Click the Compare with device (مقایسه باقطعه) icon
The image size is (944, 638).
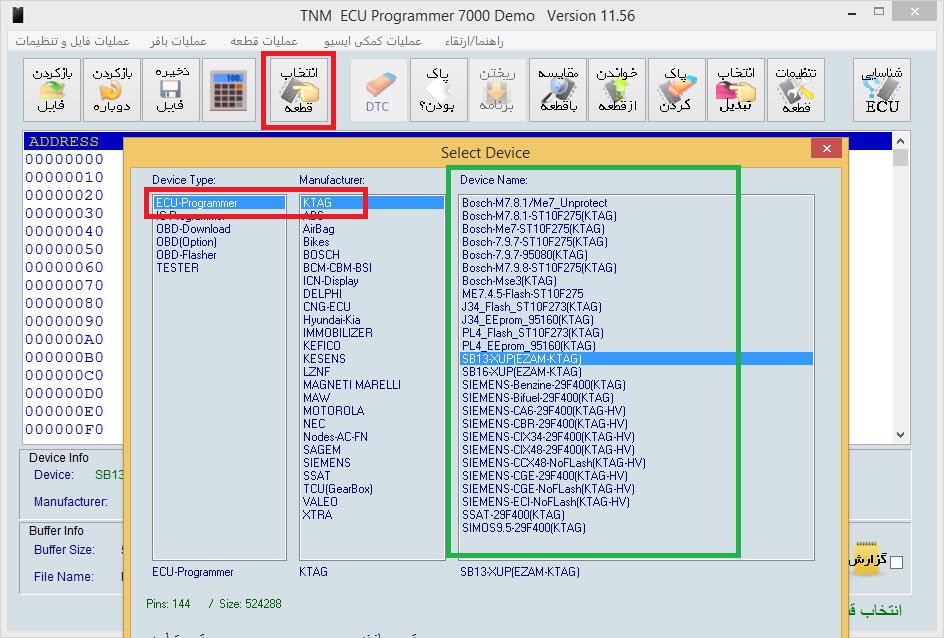tap(557, 90)
